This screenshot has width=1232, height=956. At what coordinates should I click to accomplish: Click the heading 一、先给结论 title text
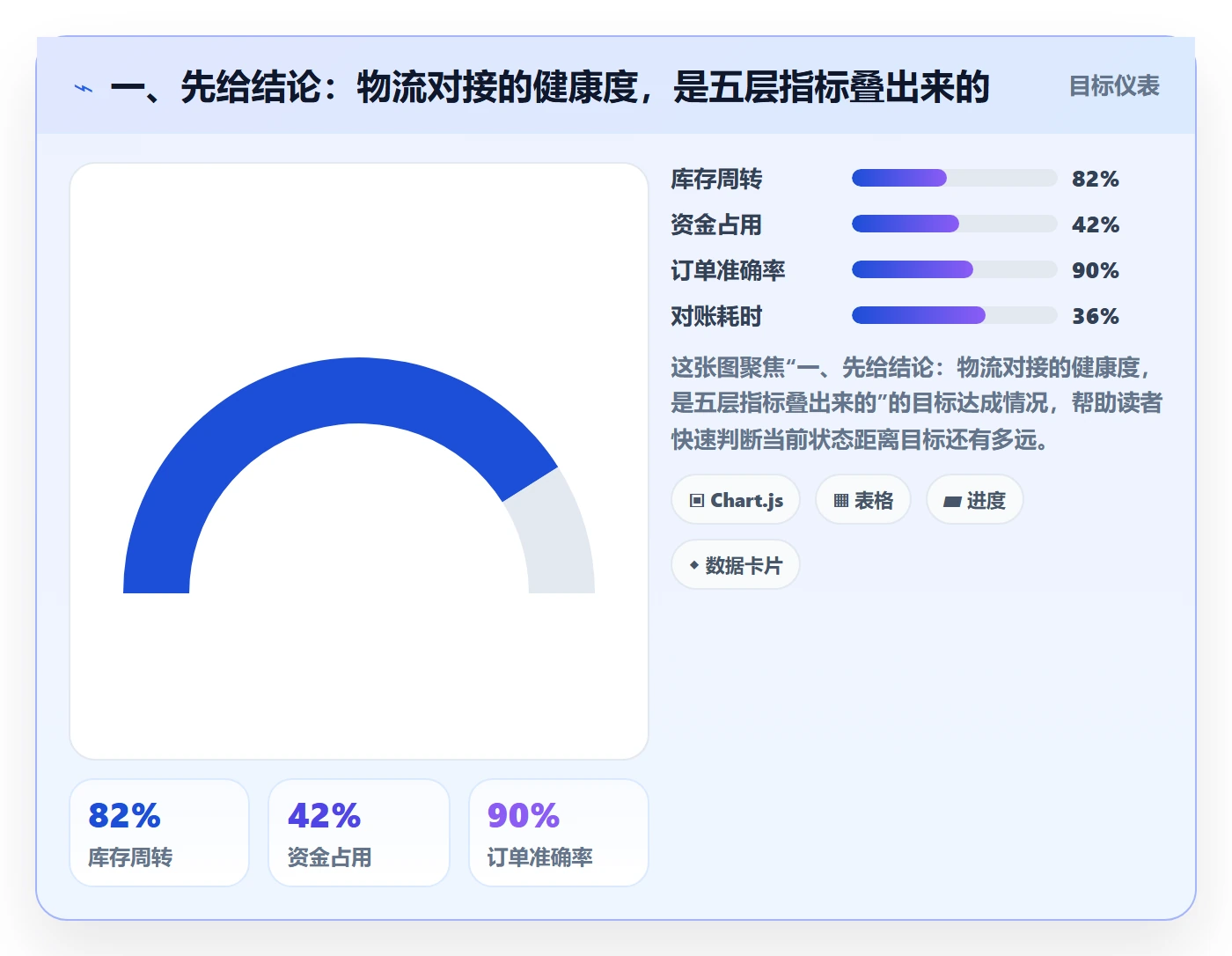click(550, 87)
